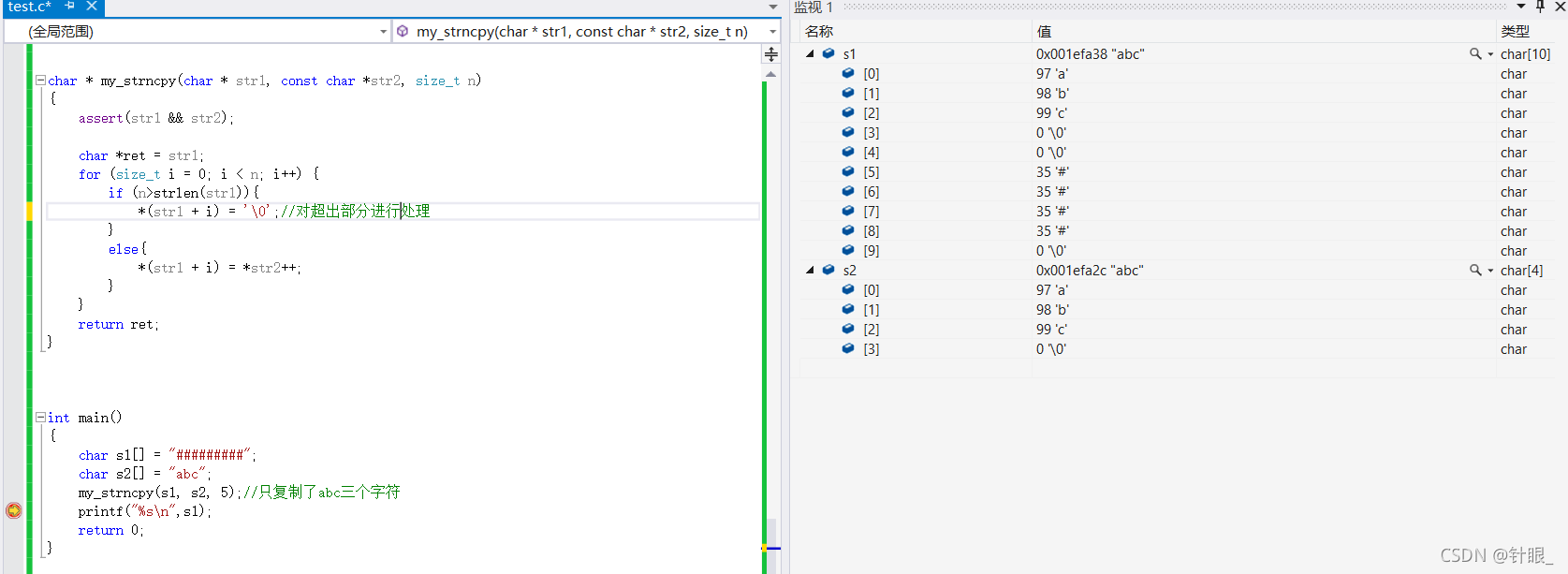Click the s1 [4] element icon

coord(848,152)
